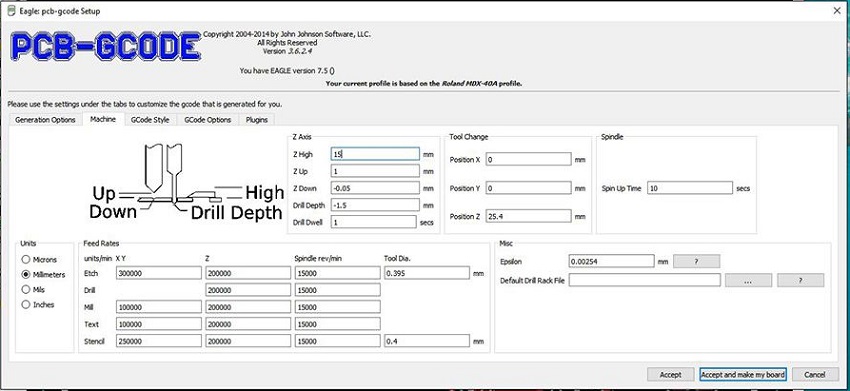Click the Mill spindle speed field
The width and height of the screenshot is (850, 391).
tap(338, 307)
